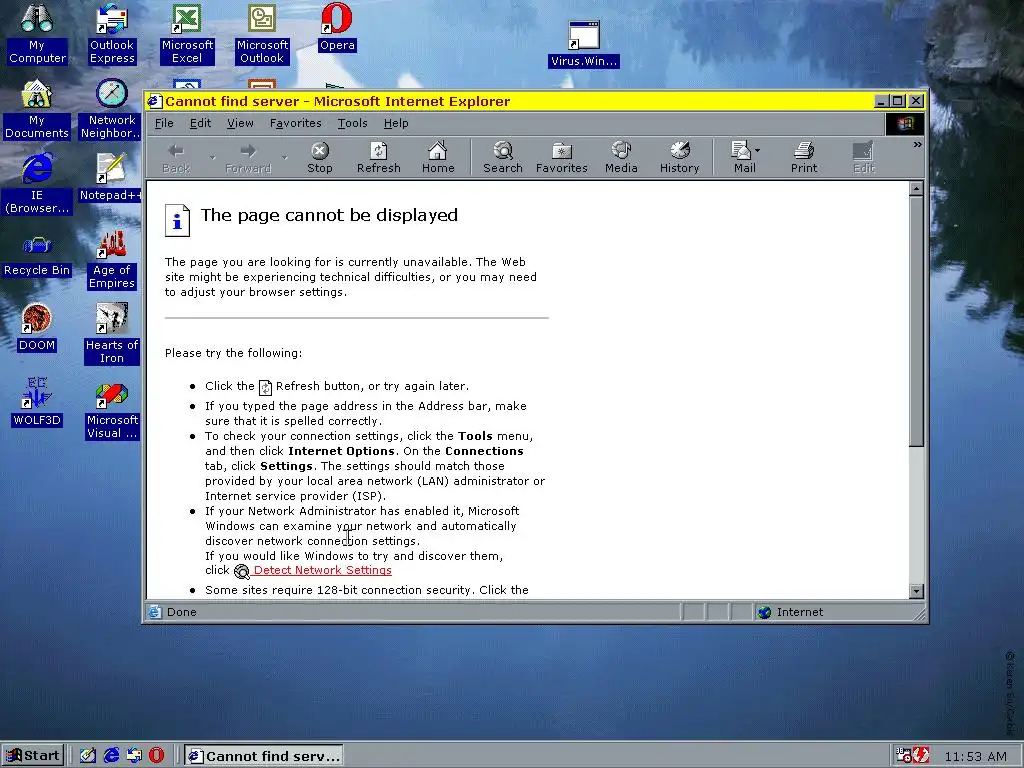This screenshot has height=768, width=1024.
Task: Open the Media toolbar pane
Action: pos(620,158)
